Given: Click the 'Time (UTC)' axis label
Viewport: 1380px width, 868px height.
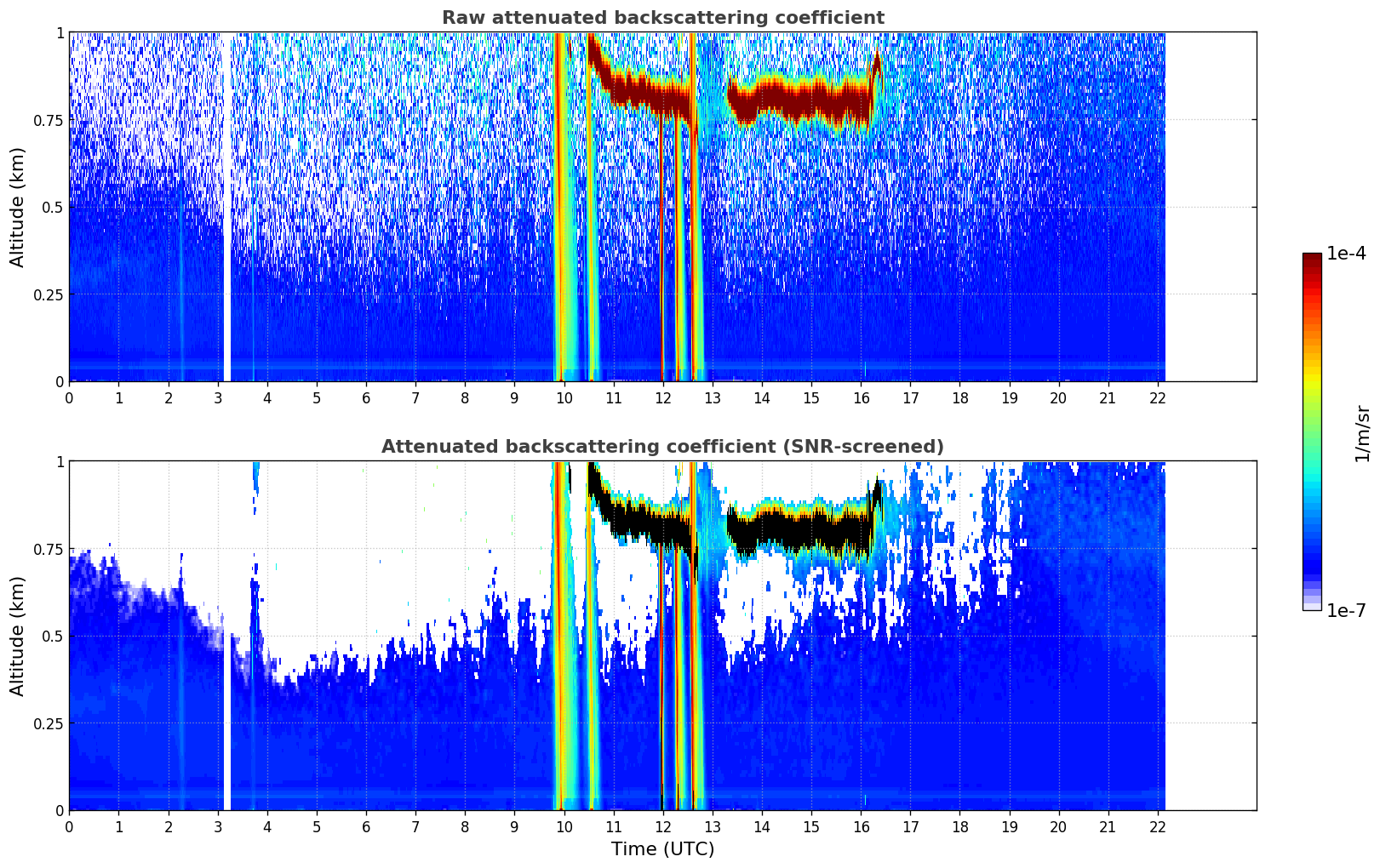Looking at the screenshot, I should coord(662,849).
